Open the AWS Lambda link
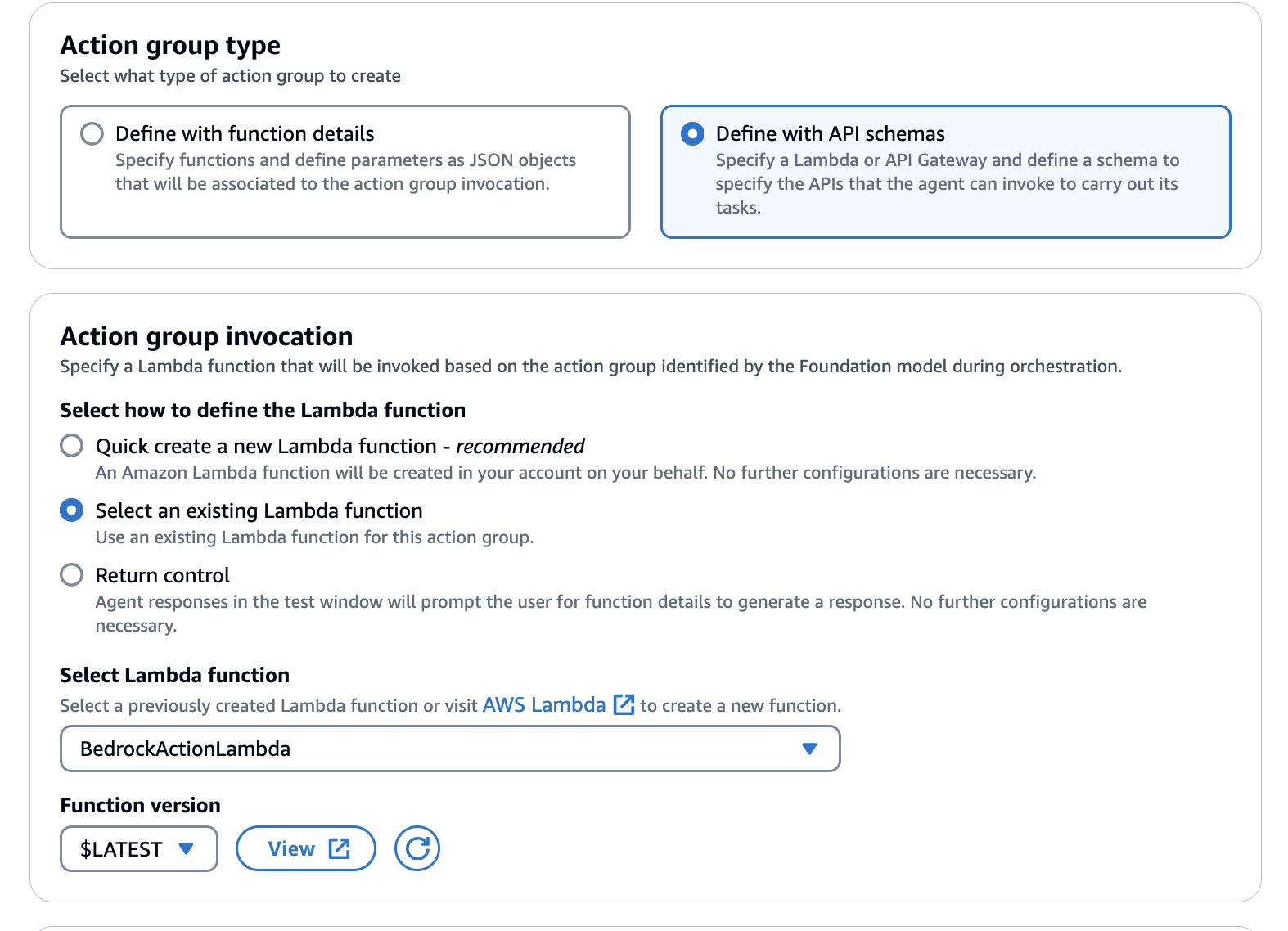Image resolution: width=1288 pixels, height=931 pixels. tap(544, 704)
